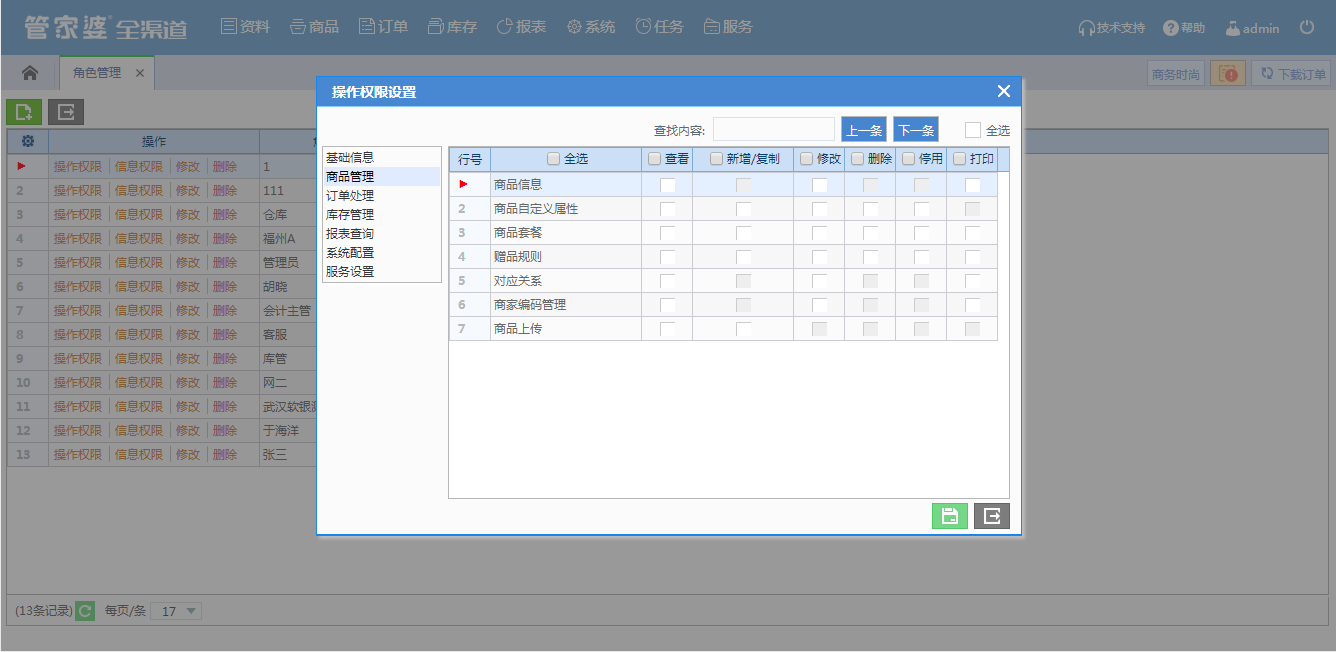This screenshot has height=652, width=1336.
Task: Click the green add new role icon
Action: point(24,112)
